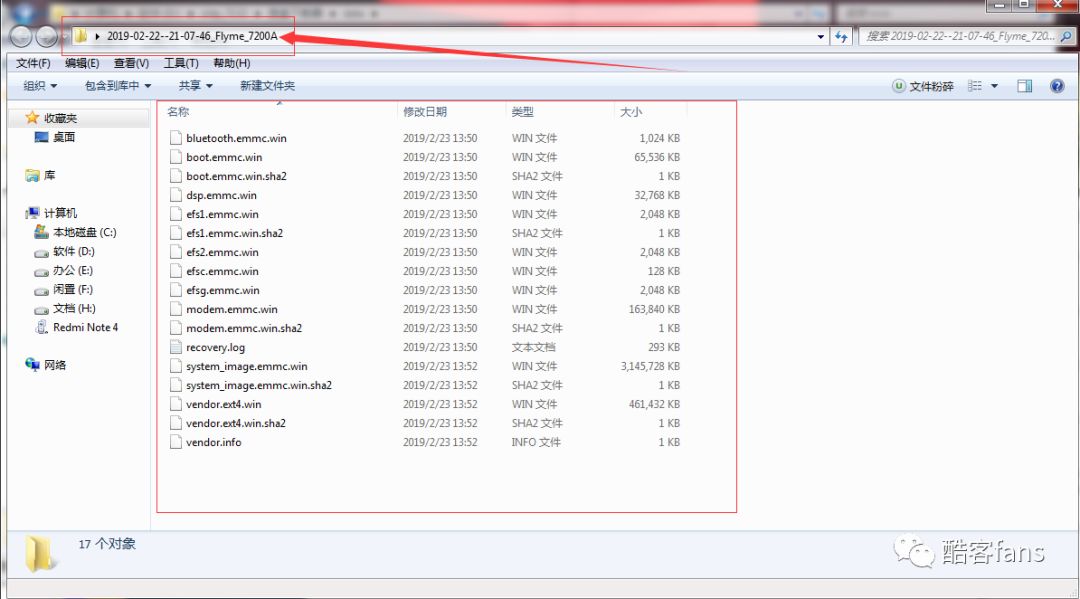1080x599 pixels.
Task: Open the 帮助(H) menu
Action: 231,63
